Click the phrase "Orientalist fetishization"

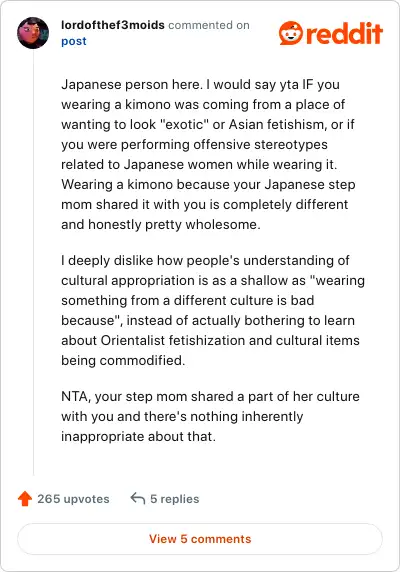pos(173,340)
